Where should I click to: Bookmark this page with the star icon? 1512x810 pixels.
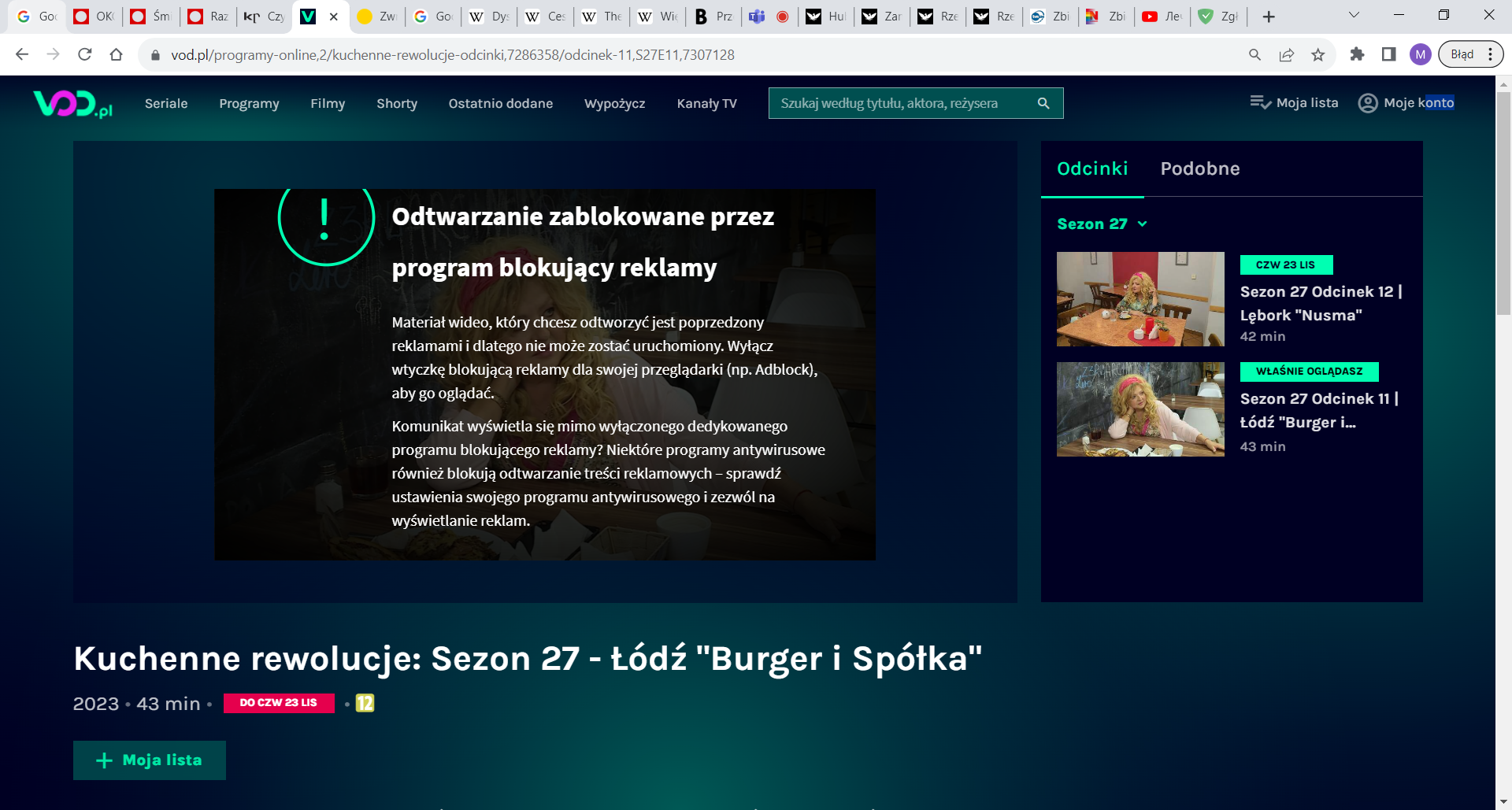1318,54
